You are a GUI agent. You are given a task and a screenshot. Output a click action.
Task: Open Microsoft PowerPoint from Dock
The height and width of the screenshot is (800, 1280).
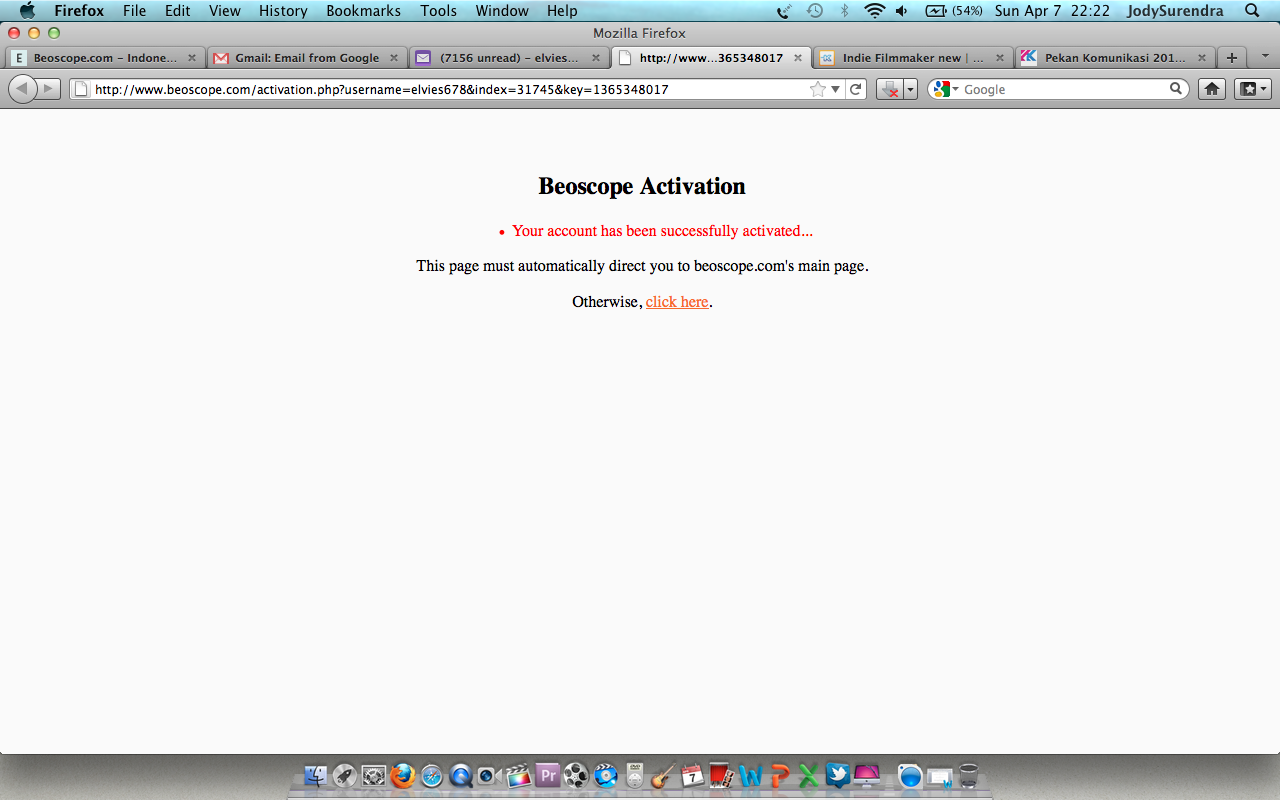click(x=779, y=775)
